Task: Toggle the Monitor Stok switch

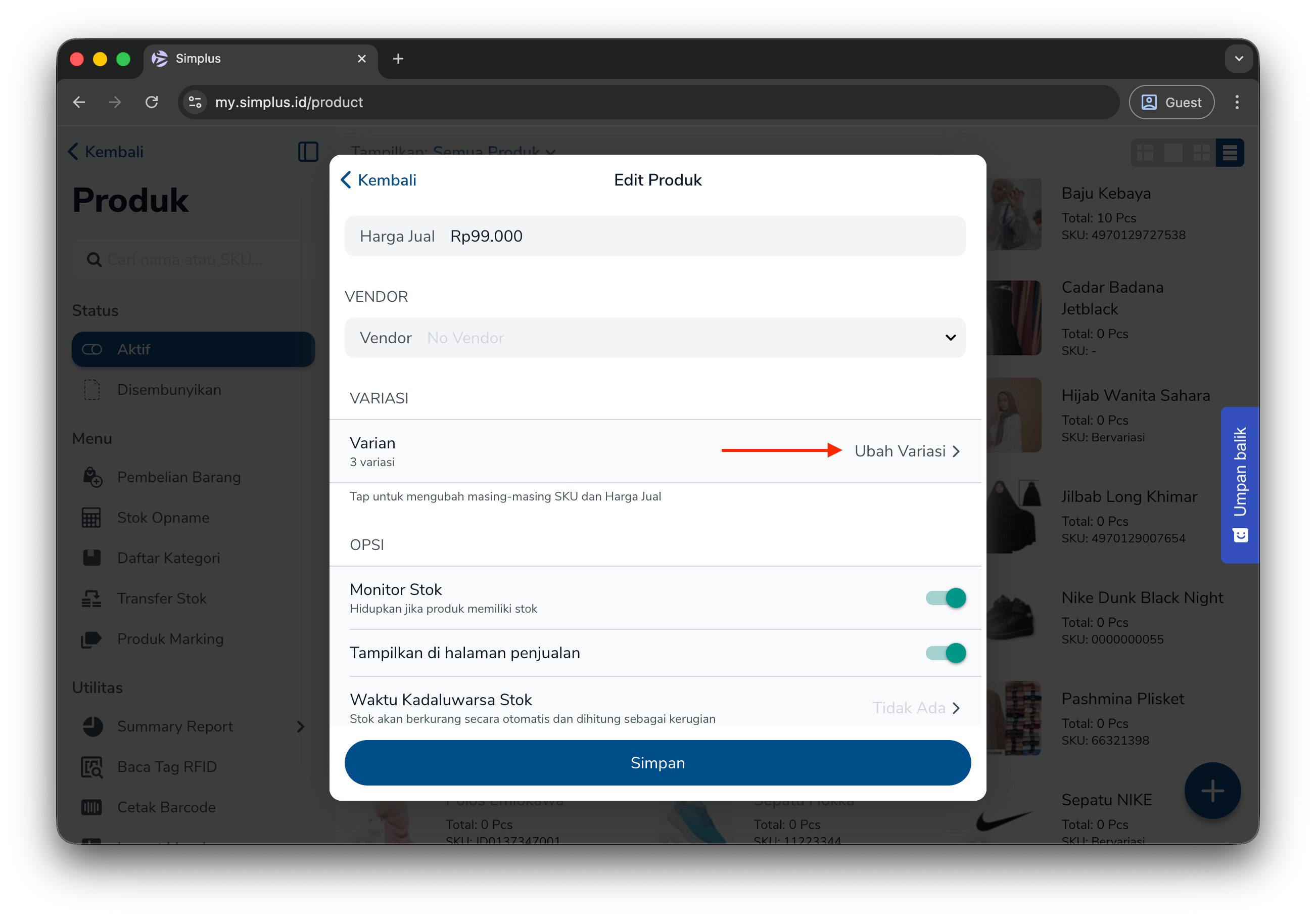Action: pos(946,598)
